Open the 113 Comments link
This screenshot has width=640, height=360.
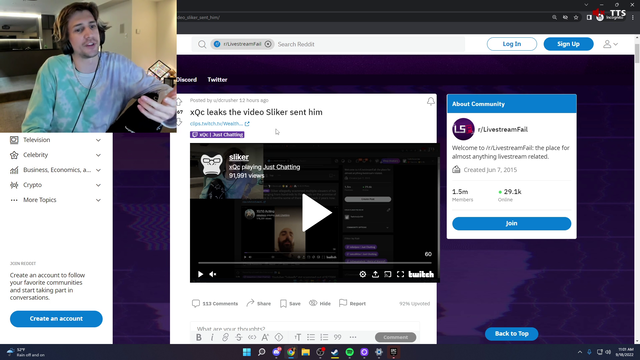[215, 303]
